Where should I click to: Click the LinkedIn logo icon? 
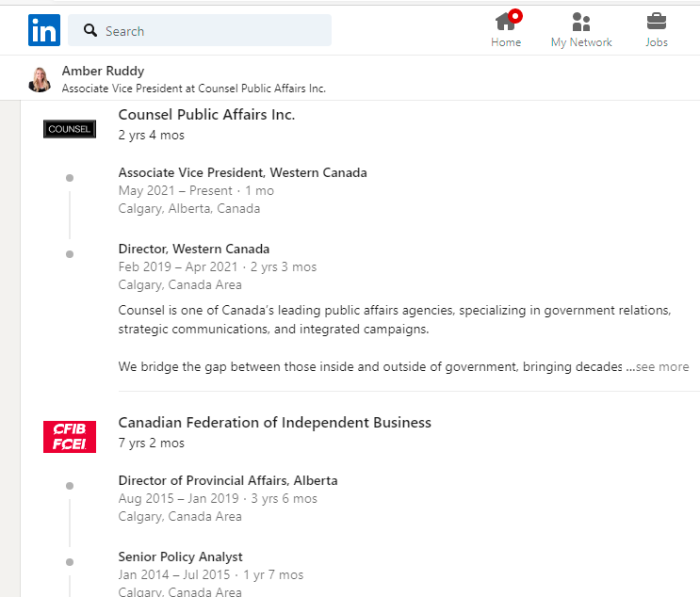coord(44,30)
